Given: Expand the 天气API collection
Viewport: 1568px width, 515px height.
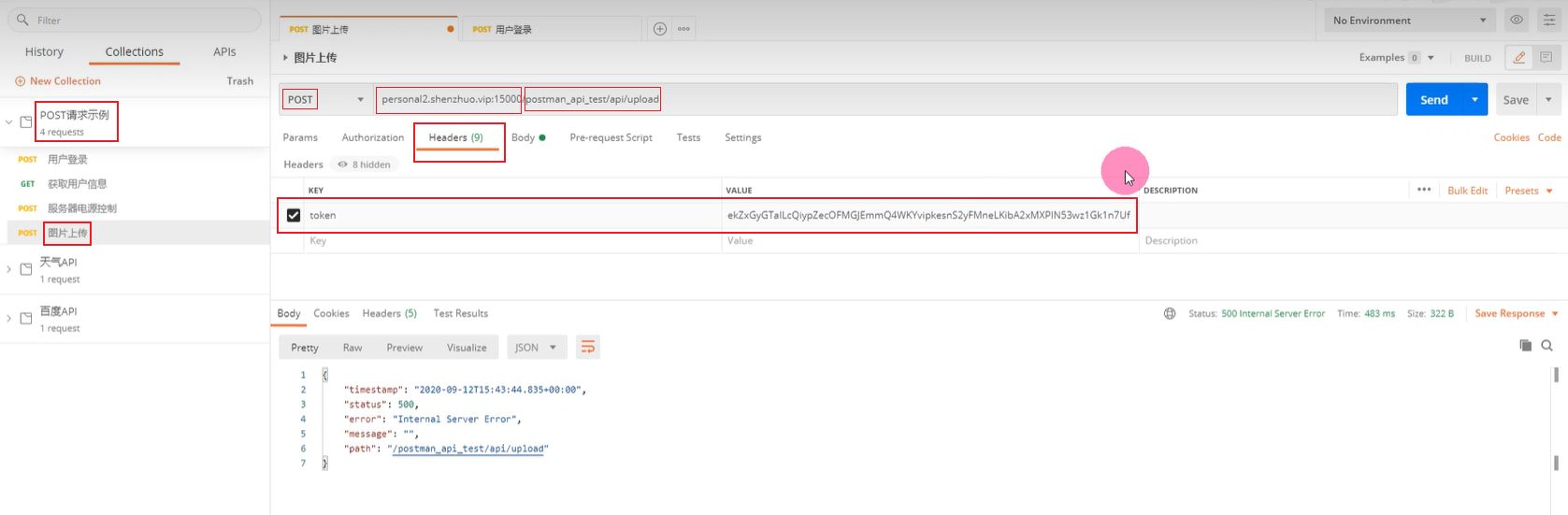Looking at the screenshot, I should tap(9, 269).
